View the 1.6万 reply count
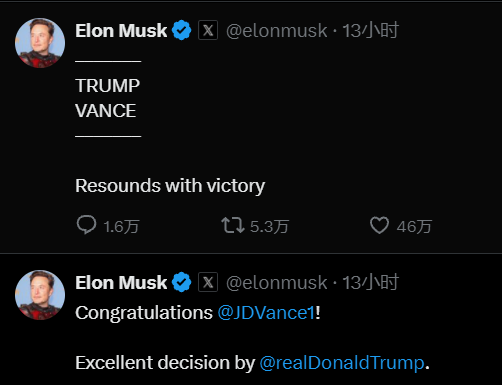Screen dimensions: 502x385 [x=121, y=227]
